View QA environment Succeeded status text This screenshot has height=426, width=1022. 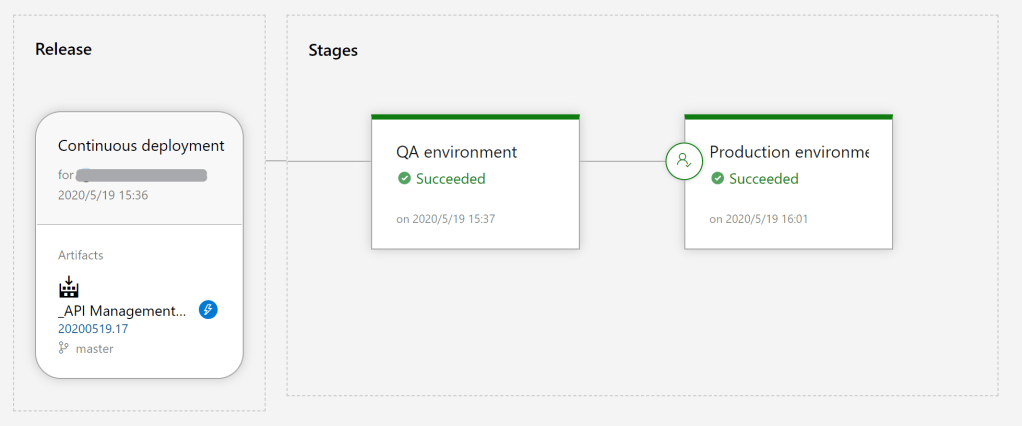click(450, 179)
